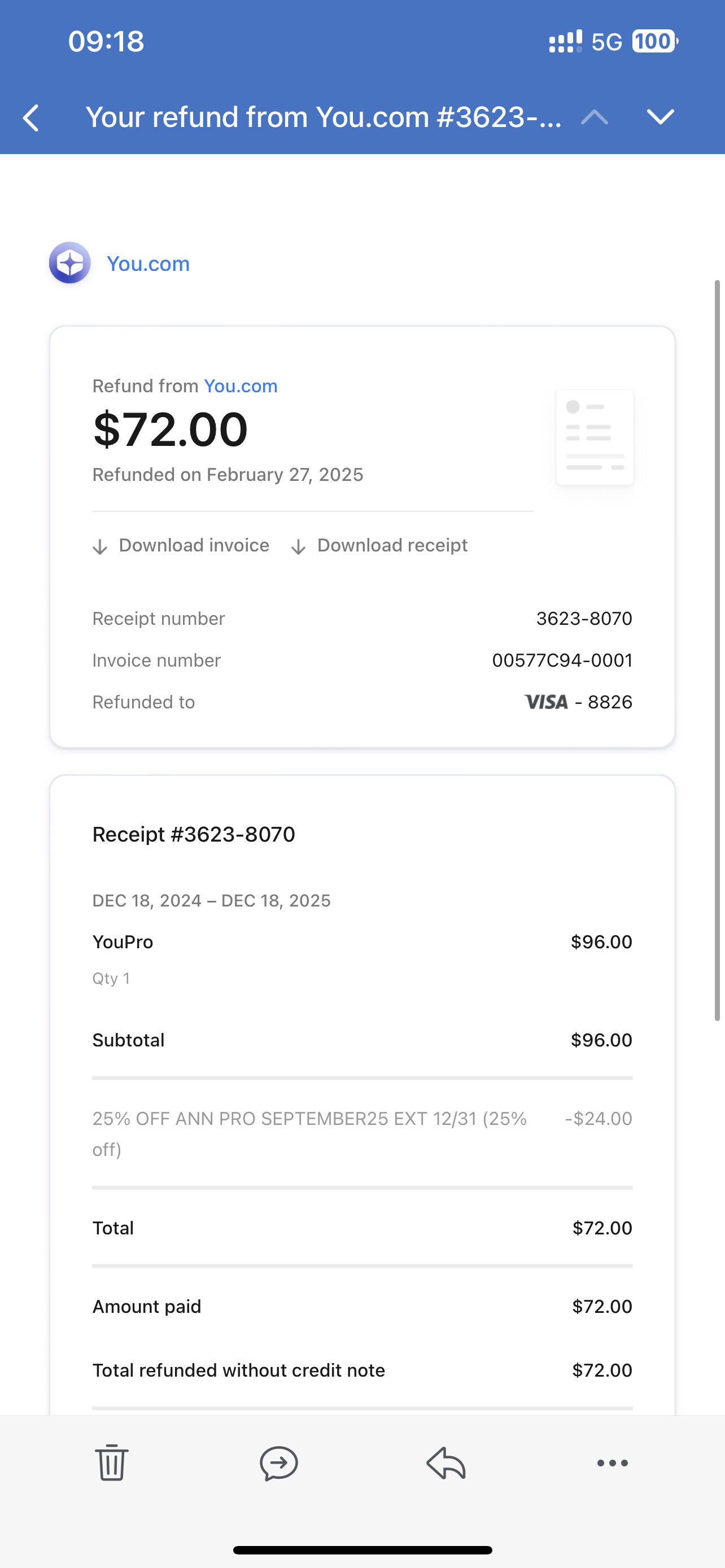Tap the battery indicator in status bar
Viewport: 725px width, 1568px height.
[654, 41]
